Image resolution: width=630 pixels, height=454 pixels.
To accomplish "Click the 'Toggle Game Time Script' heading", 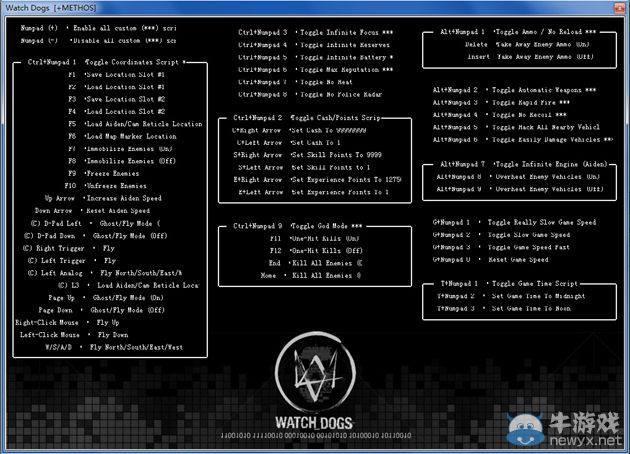I will tap(535, 284).
